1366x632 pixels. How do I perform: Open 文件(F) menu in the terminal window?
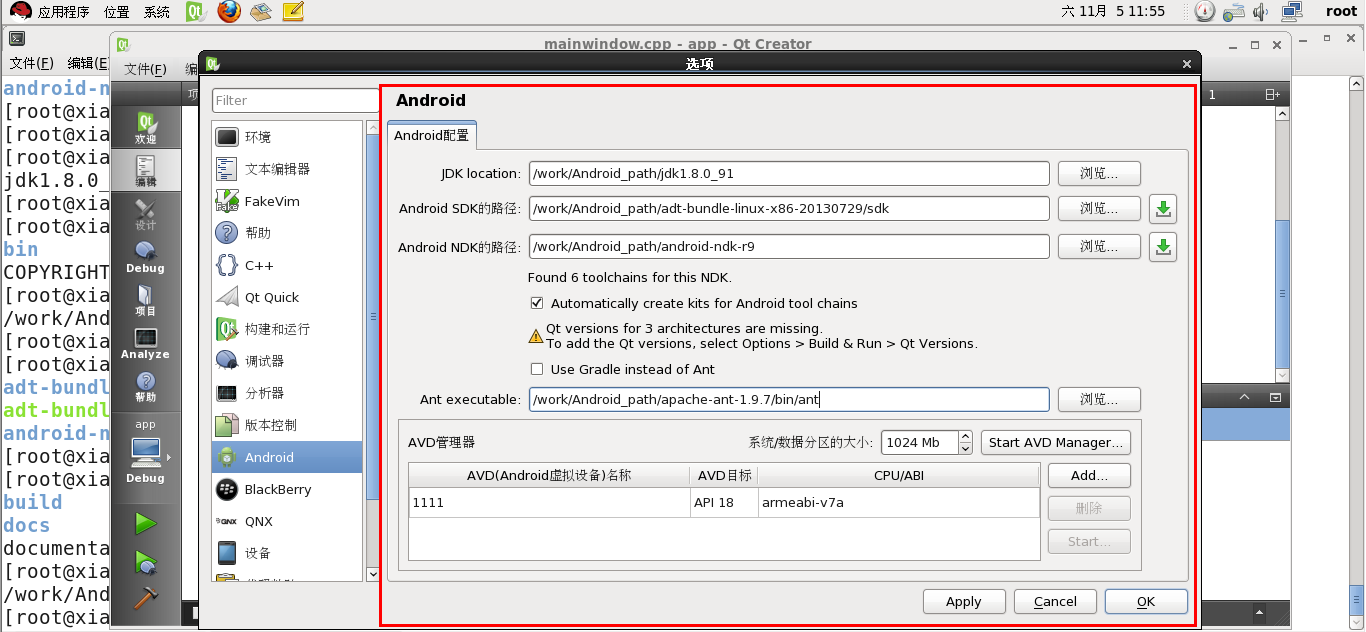coord(32,63)
